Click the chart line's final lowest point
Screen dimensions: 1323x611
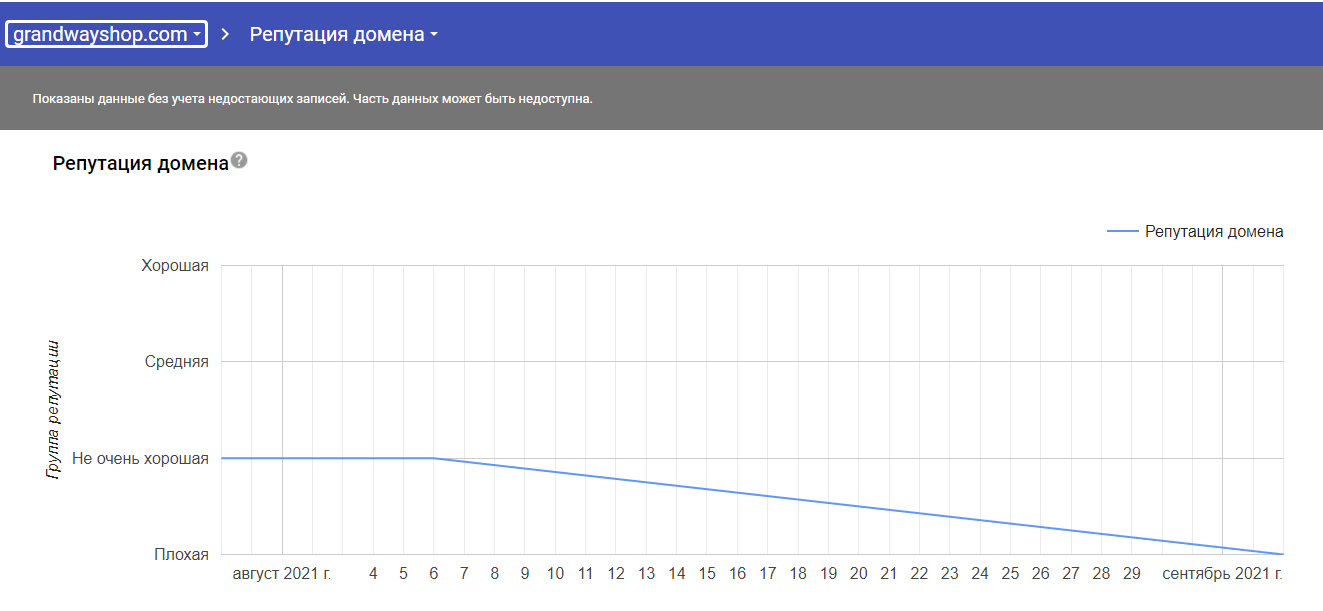coord(1281,553)
